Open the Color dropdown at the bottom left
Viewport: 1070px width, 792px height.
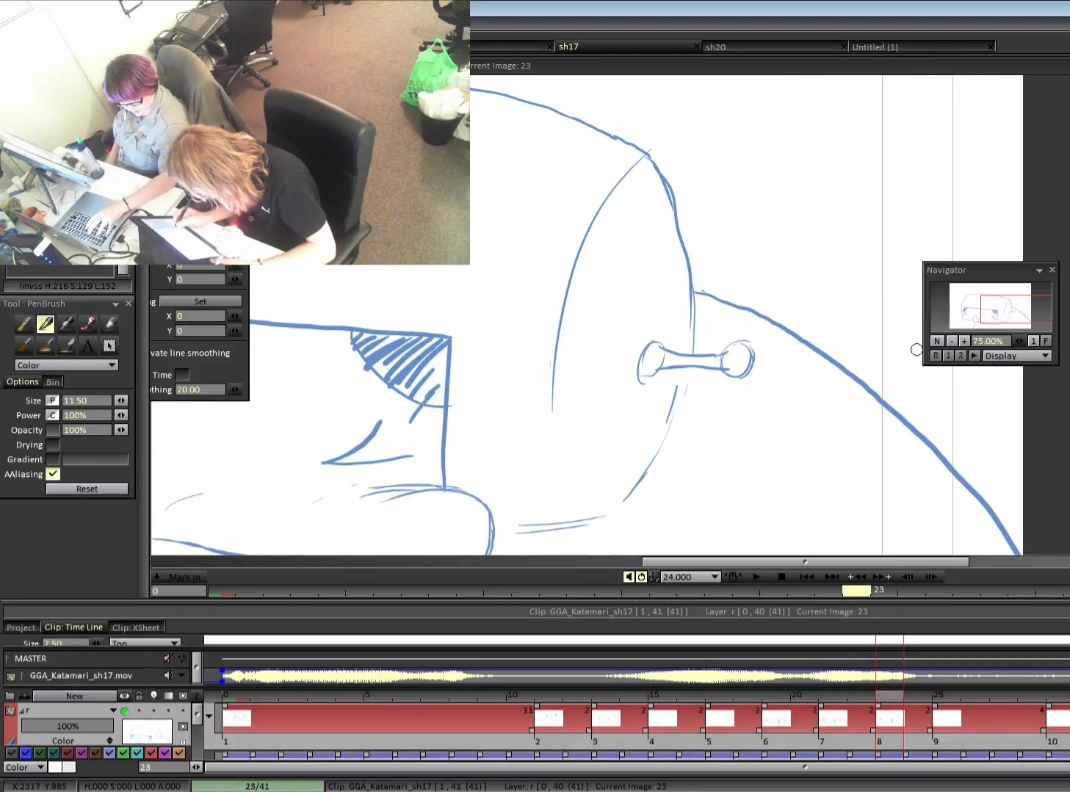coord(25,767)
